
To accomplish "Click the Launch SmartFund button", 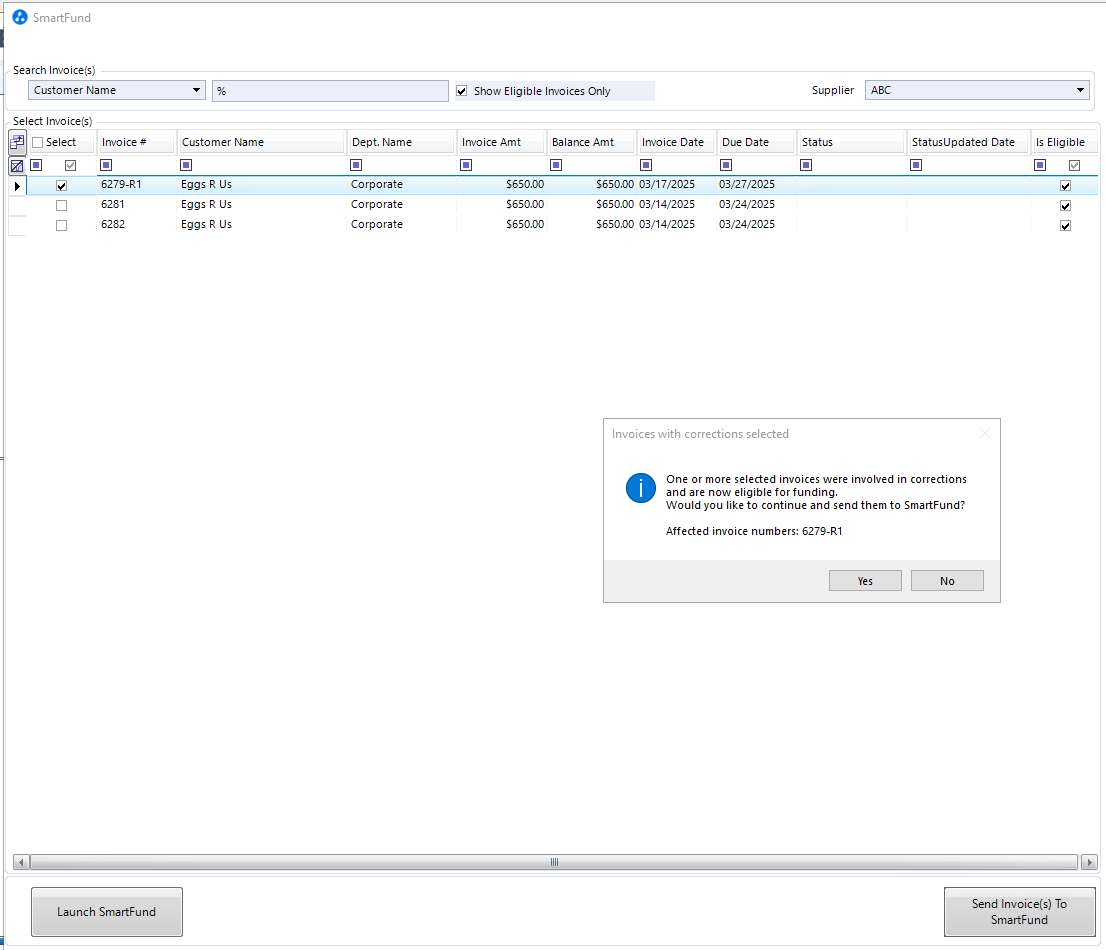I will pyautogui.click(x=107, y=912).
